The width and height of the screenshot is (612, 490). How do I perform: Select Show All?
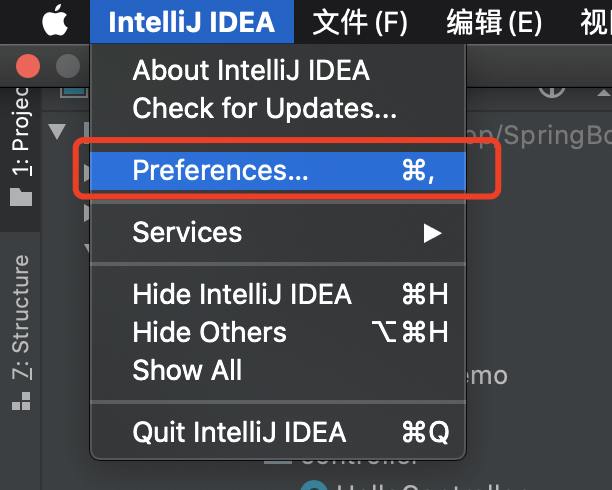(278, 370)
